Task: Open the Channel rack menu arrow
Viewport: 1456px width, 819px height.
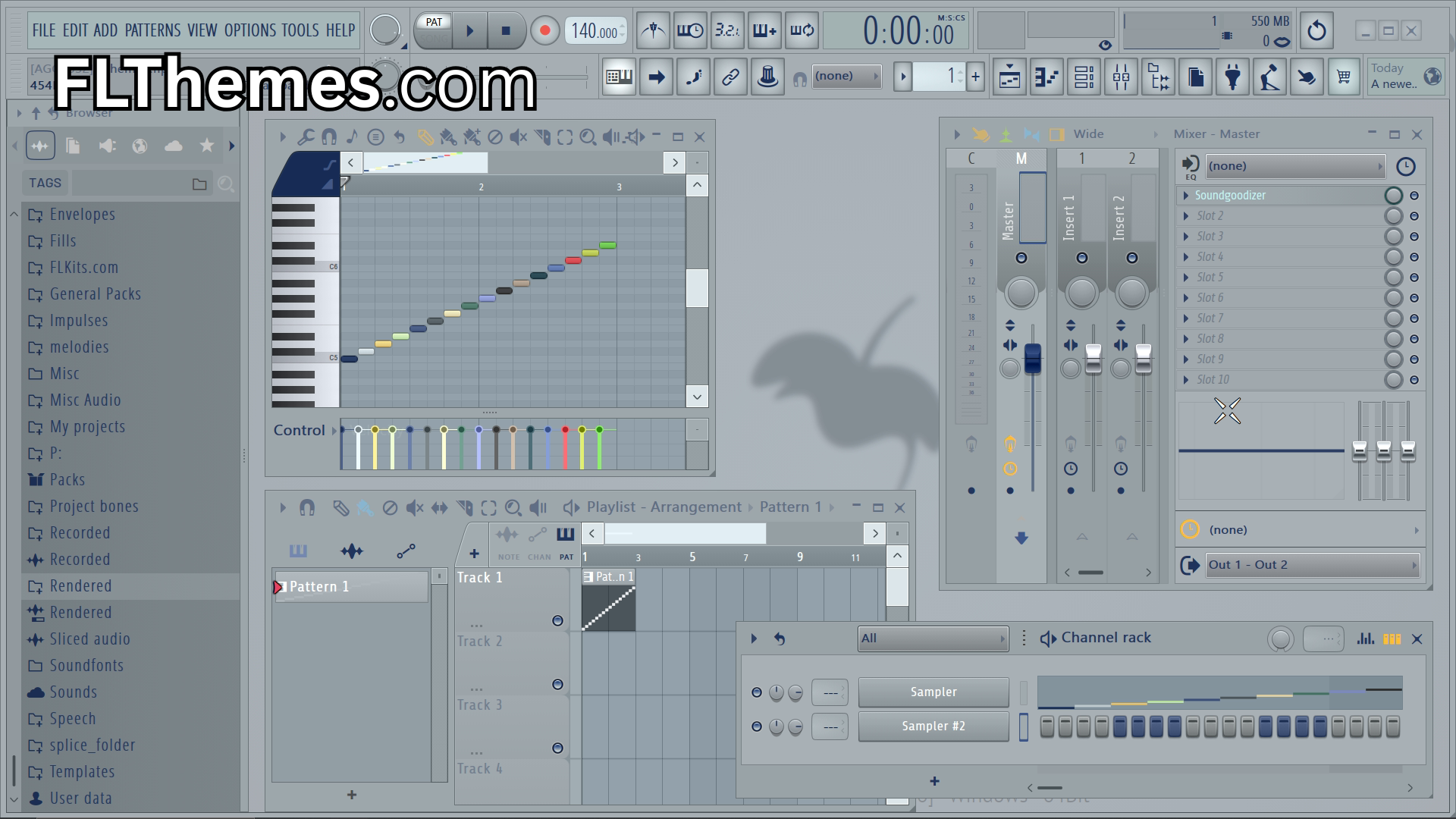Action: [x=754, y=639]
